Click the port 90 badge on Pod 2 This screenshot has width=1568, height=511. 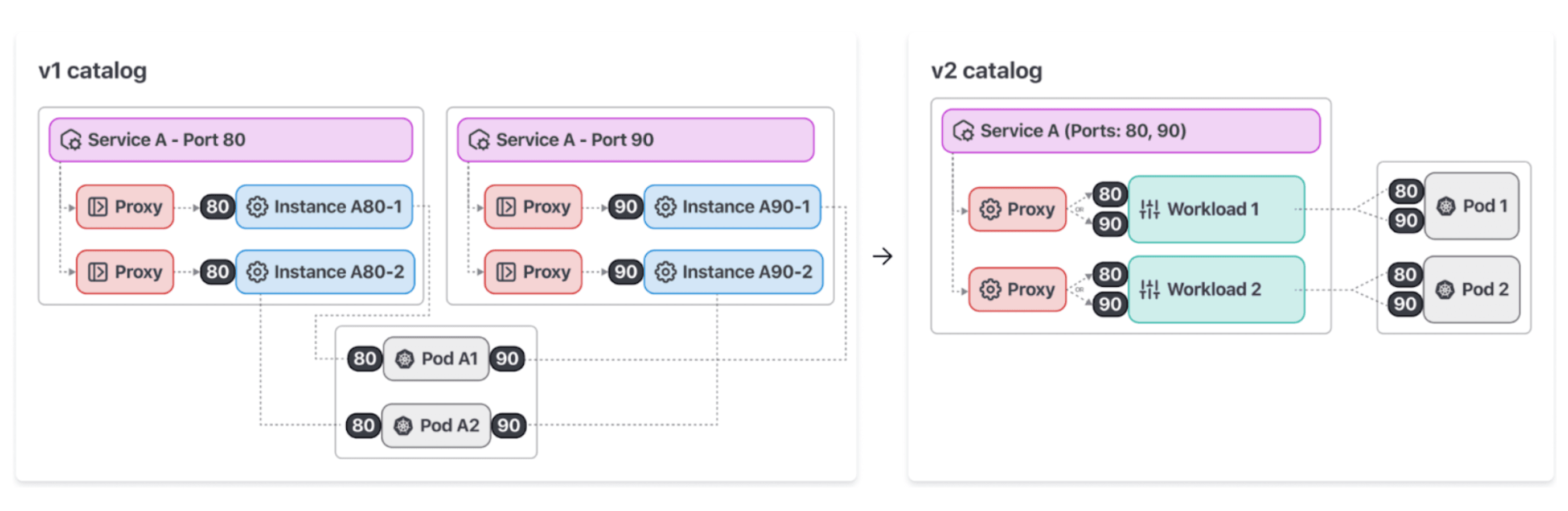(1405, 303)
